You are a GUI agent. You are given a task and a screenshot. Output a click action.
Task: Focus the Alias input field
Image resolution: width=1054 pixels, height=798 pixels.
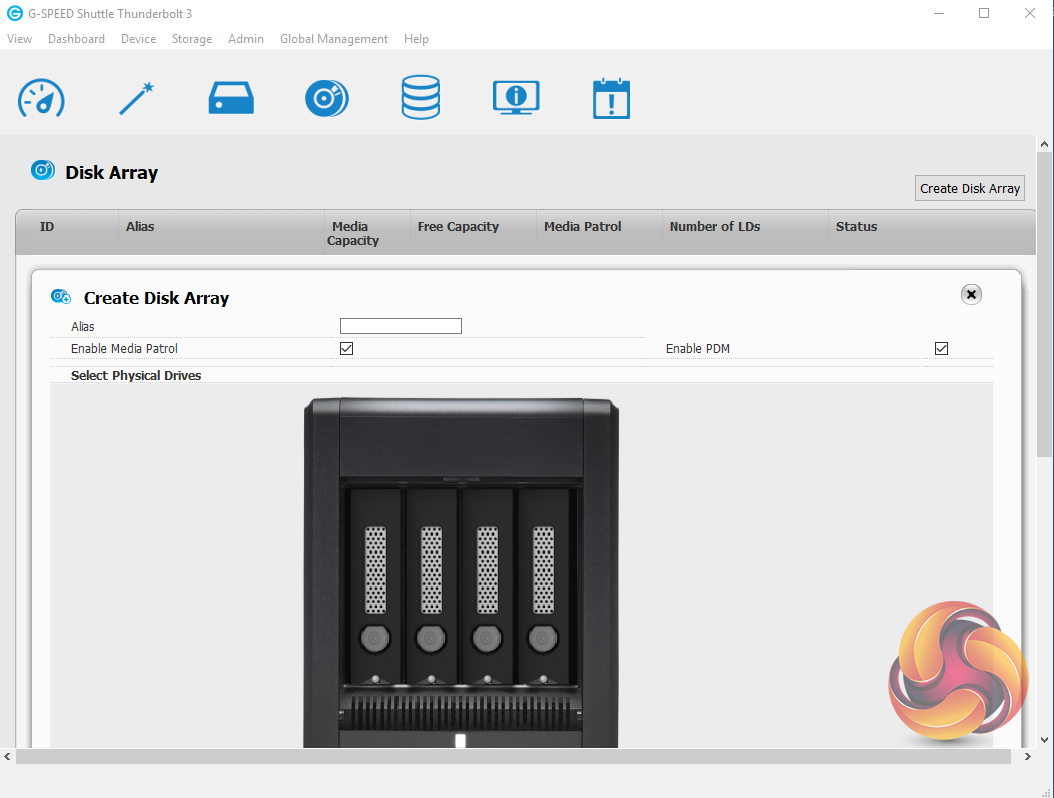[401, 326]
